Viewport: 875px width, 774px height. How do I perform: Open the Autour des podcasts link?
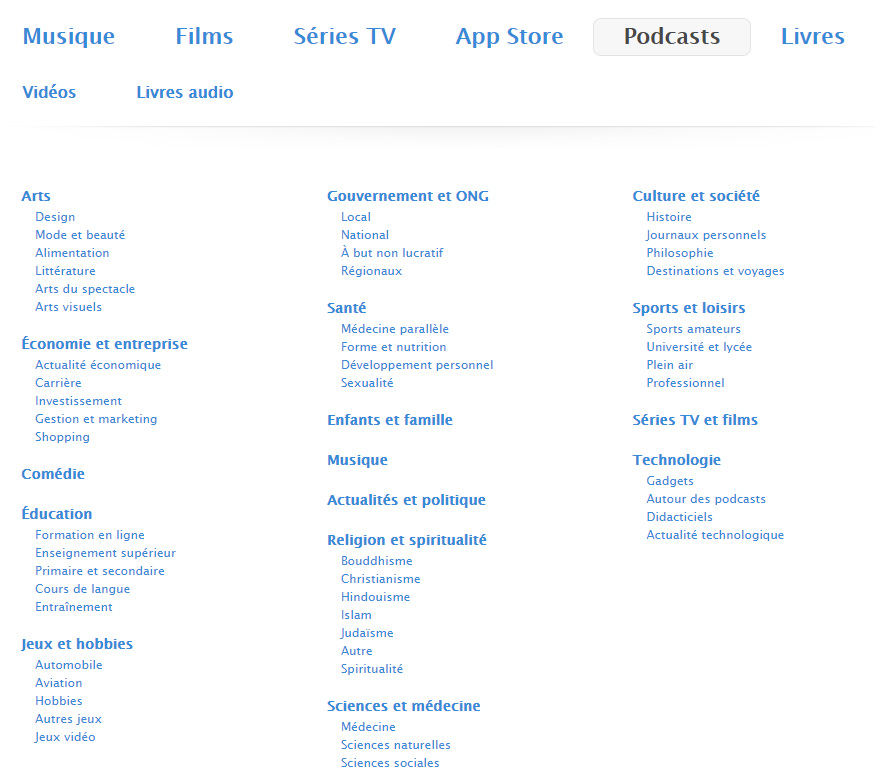click(x=705, y=499)
